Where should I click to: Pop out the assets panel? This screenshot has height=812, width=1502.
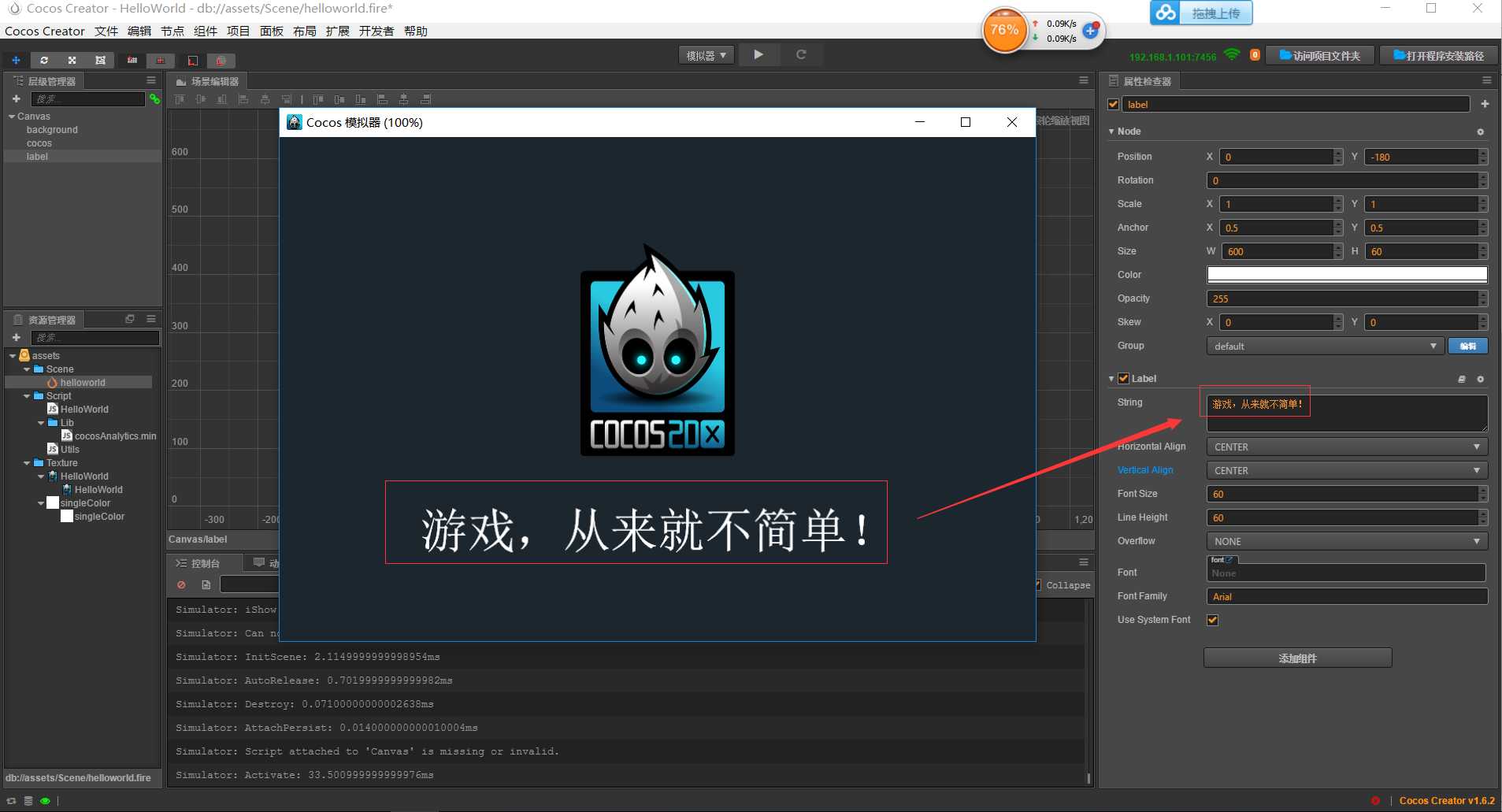coord(130,319)
